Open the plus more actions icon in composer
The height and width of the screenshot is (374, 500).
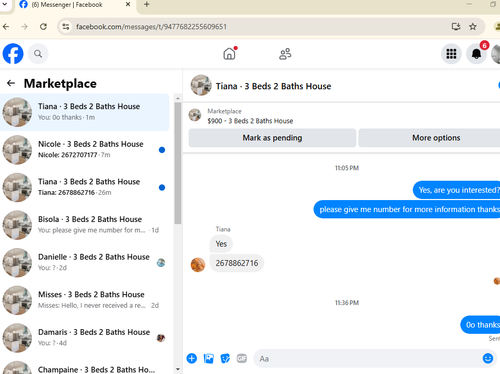(192, 359)
